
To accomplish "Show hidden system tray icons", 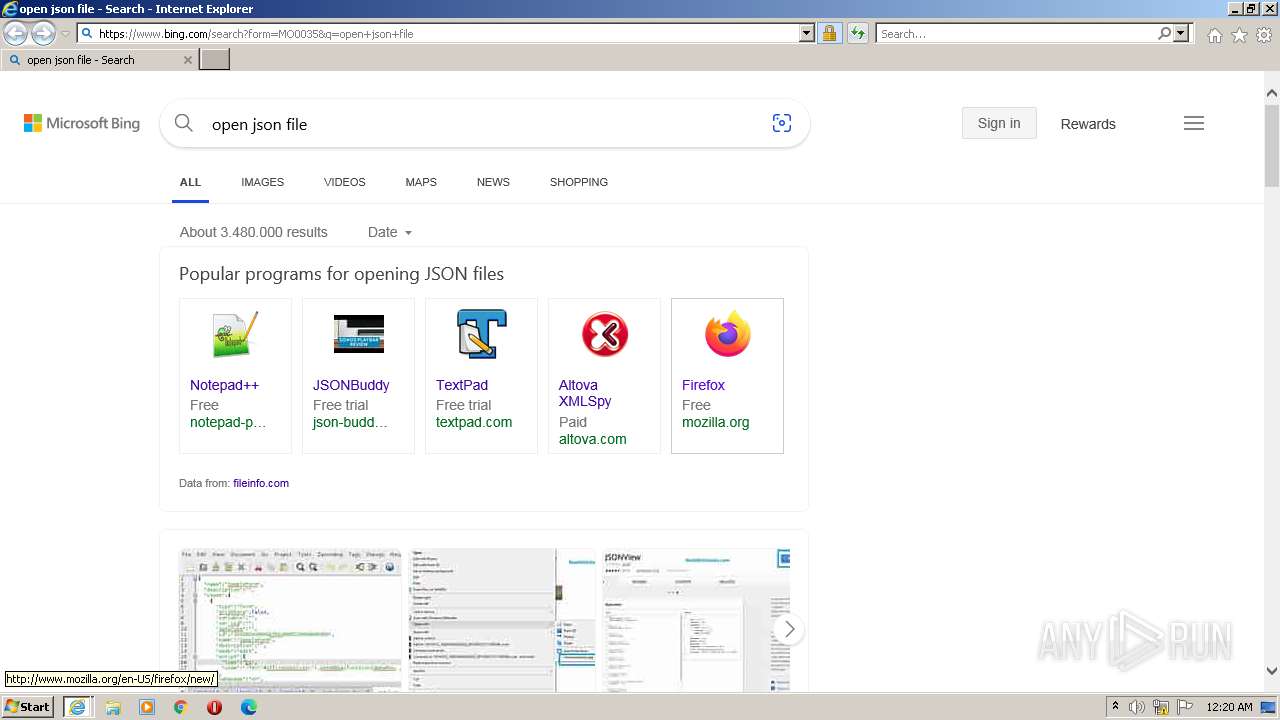I will pos(1115,707).
